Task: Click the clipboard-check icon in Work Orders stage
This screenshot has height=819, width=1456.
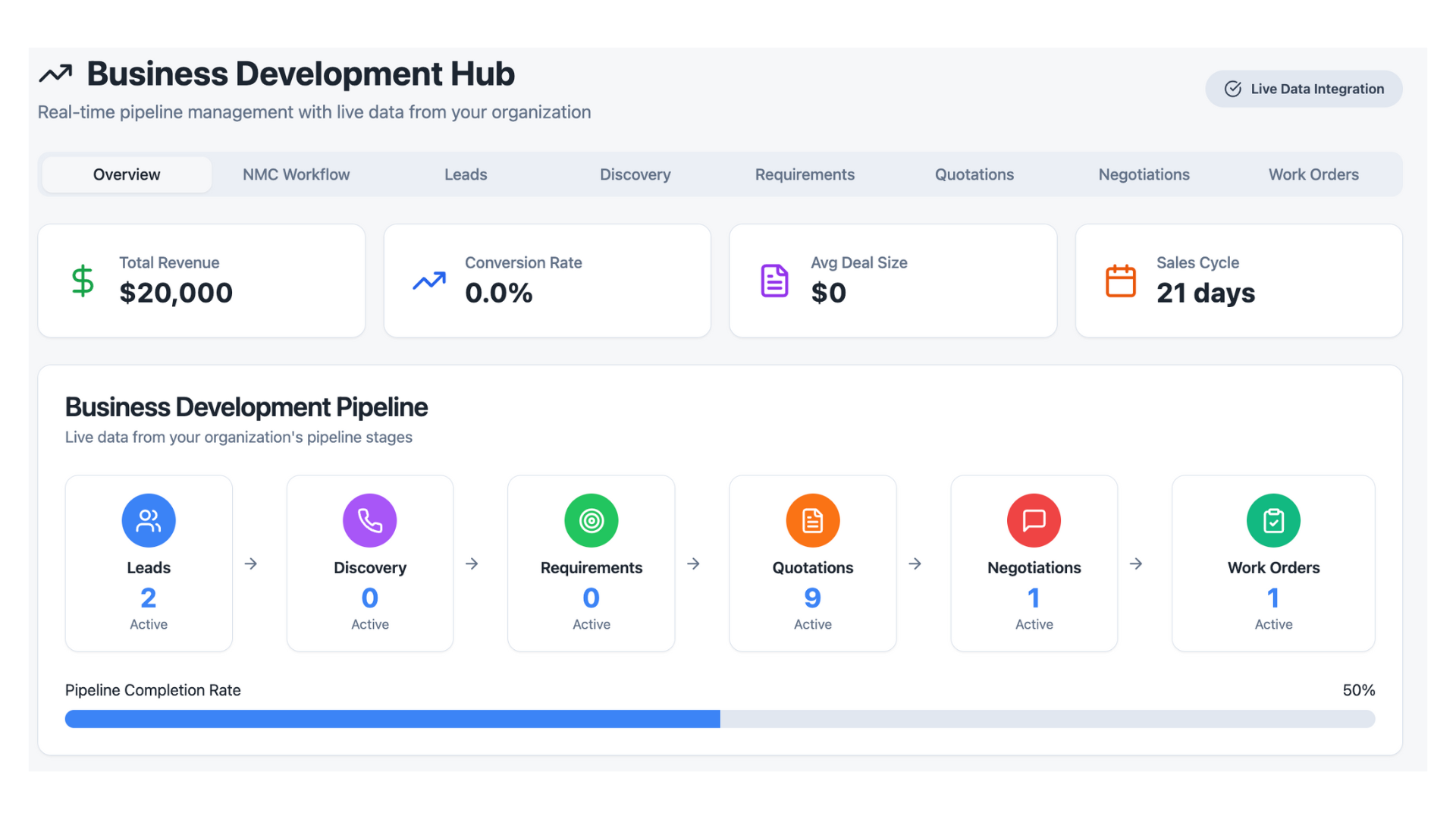Action: [1273, 520]
